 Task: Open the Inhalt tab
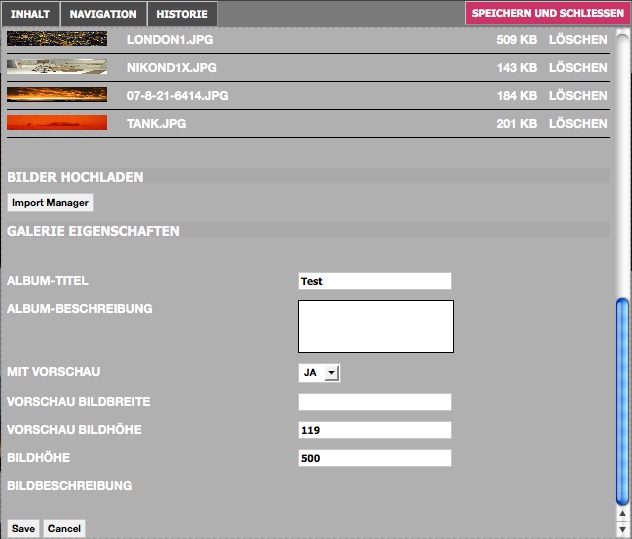point(30,14)
